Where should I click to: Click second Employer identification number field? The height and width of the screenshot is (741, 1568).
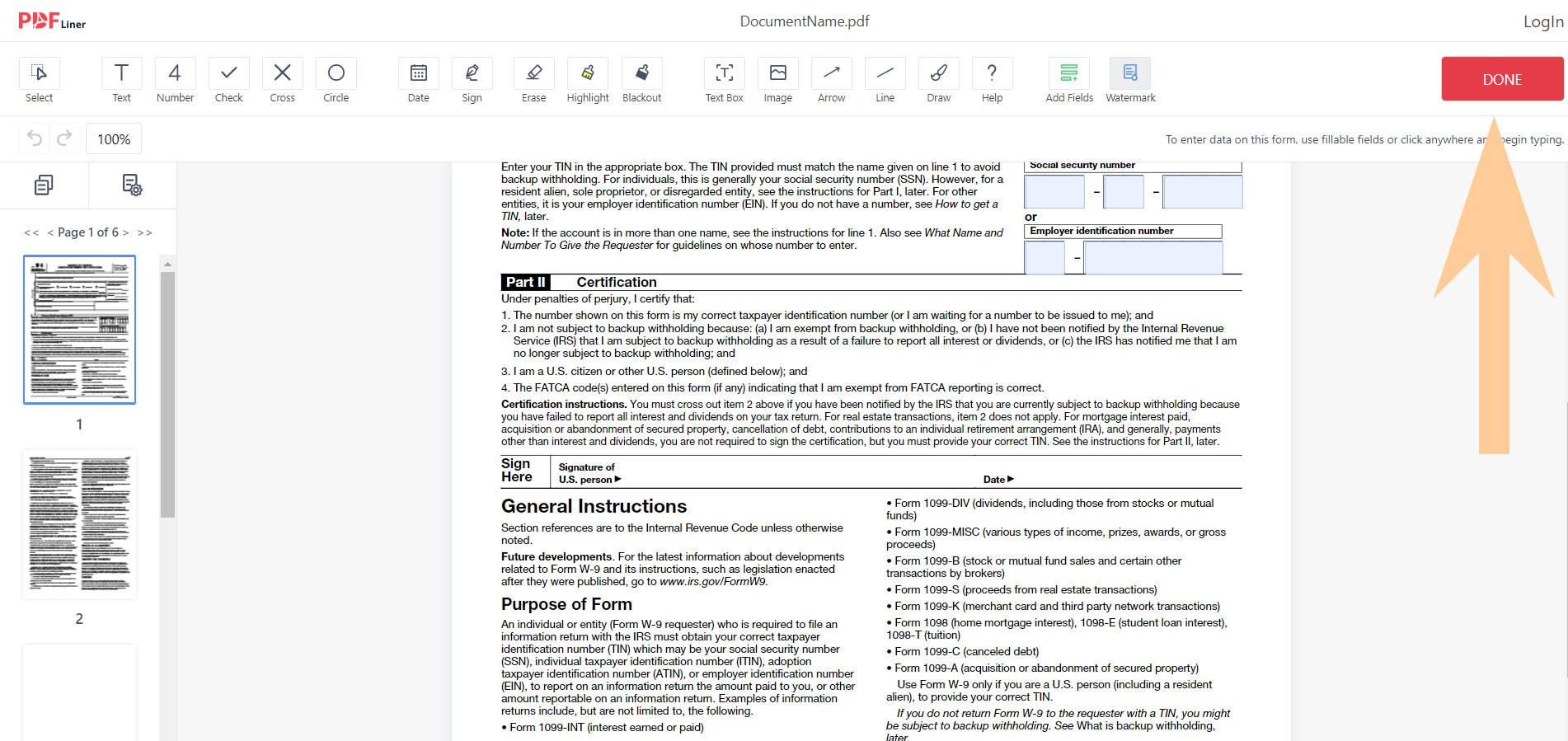(x=1153, y=257)
